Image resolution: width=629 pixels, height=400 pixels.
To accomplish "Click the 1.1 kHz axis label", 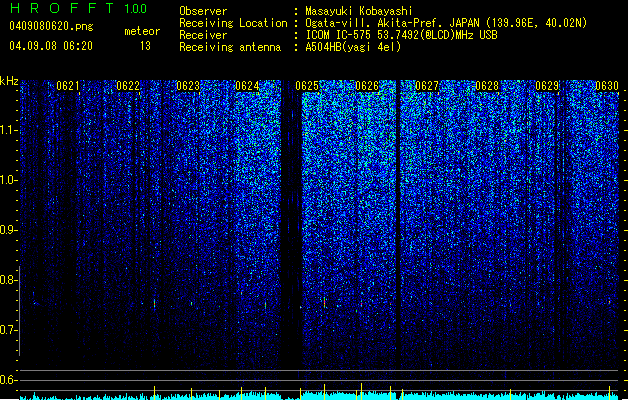I will click(x=9, y=130).
